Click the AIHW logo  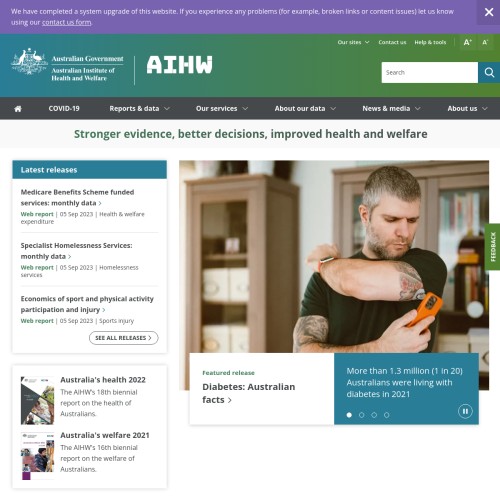coord(179,65)
